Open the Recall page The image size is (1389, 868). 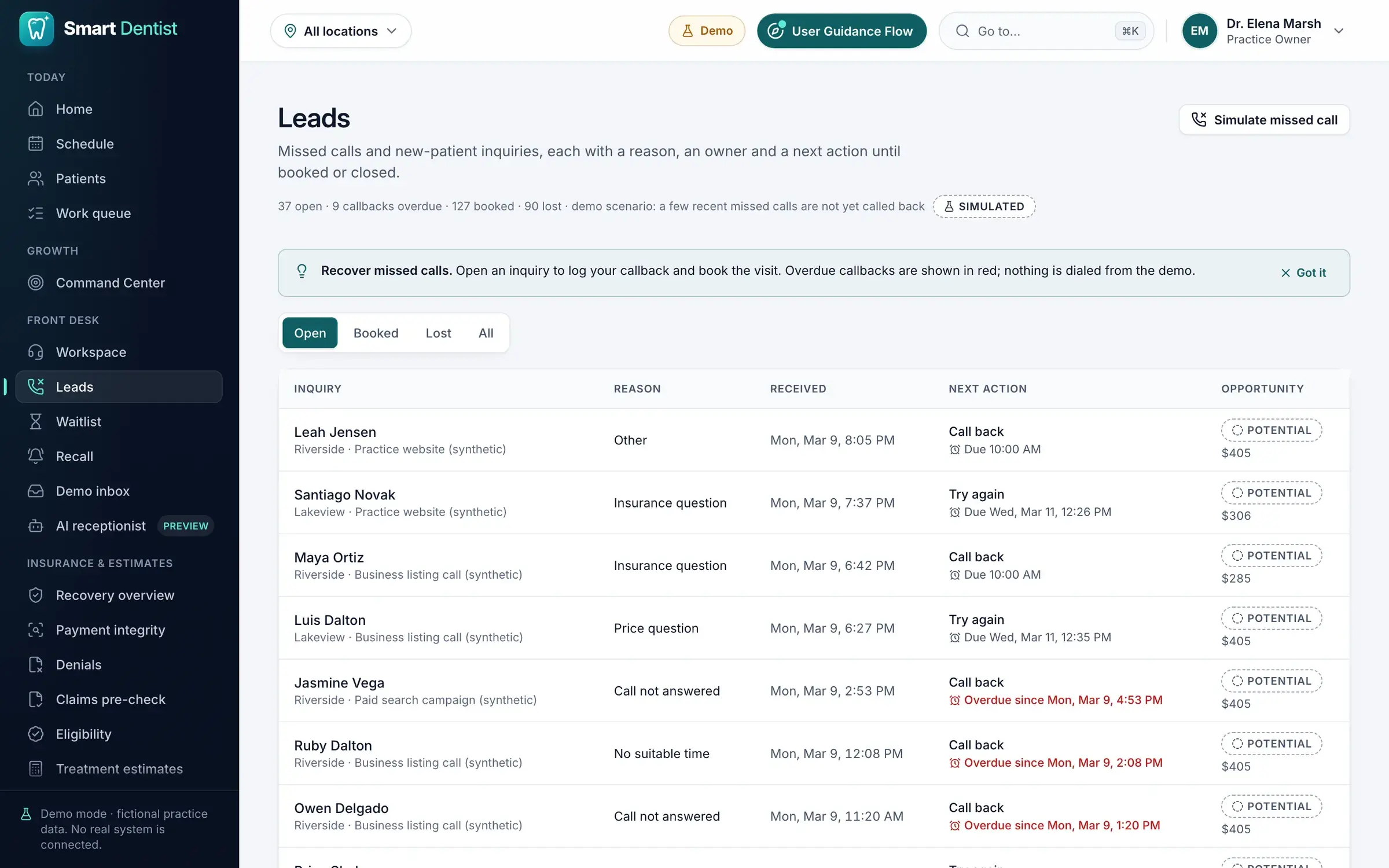click(119, 456)
